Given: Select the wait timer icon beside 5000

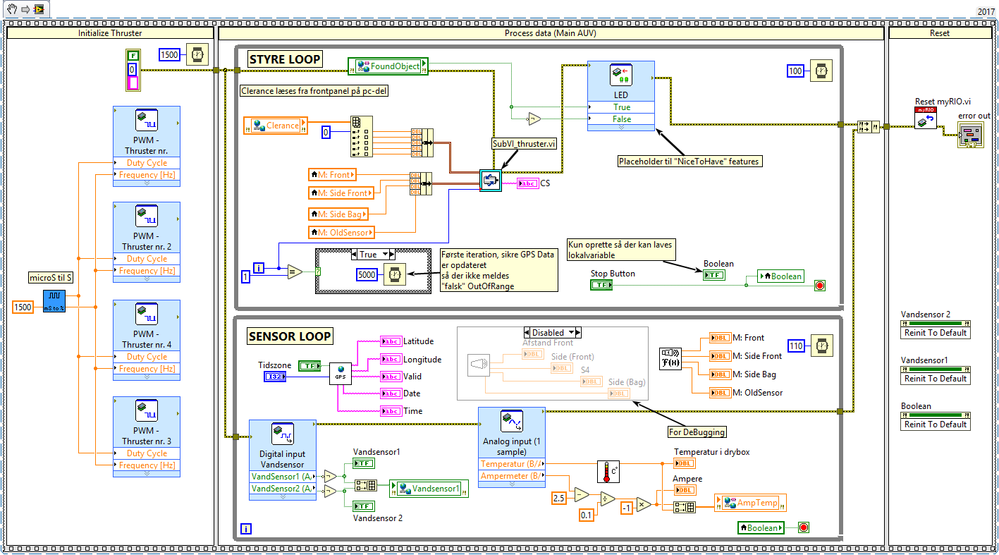Looking at the screenshot, I should (394, 275).
